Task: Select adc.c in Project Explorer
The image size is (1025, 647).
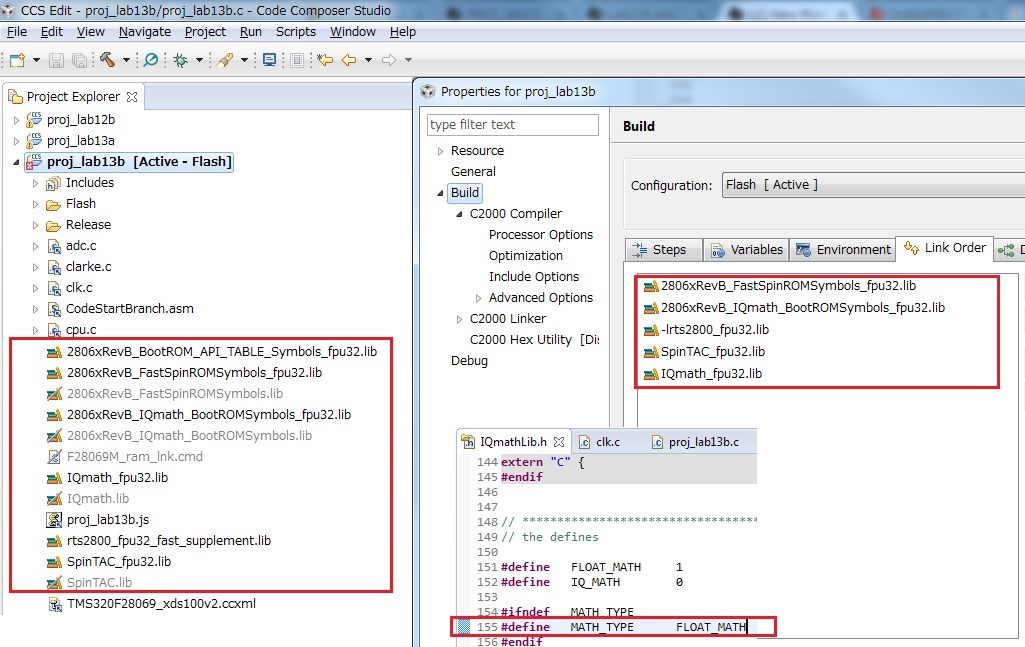Action: coord(81,246)
